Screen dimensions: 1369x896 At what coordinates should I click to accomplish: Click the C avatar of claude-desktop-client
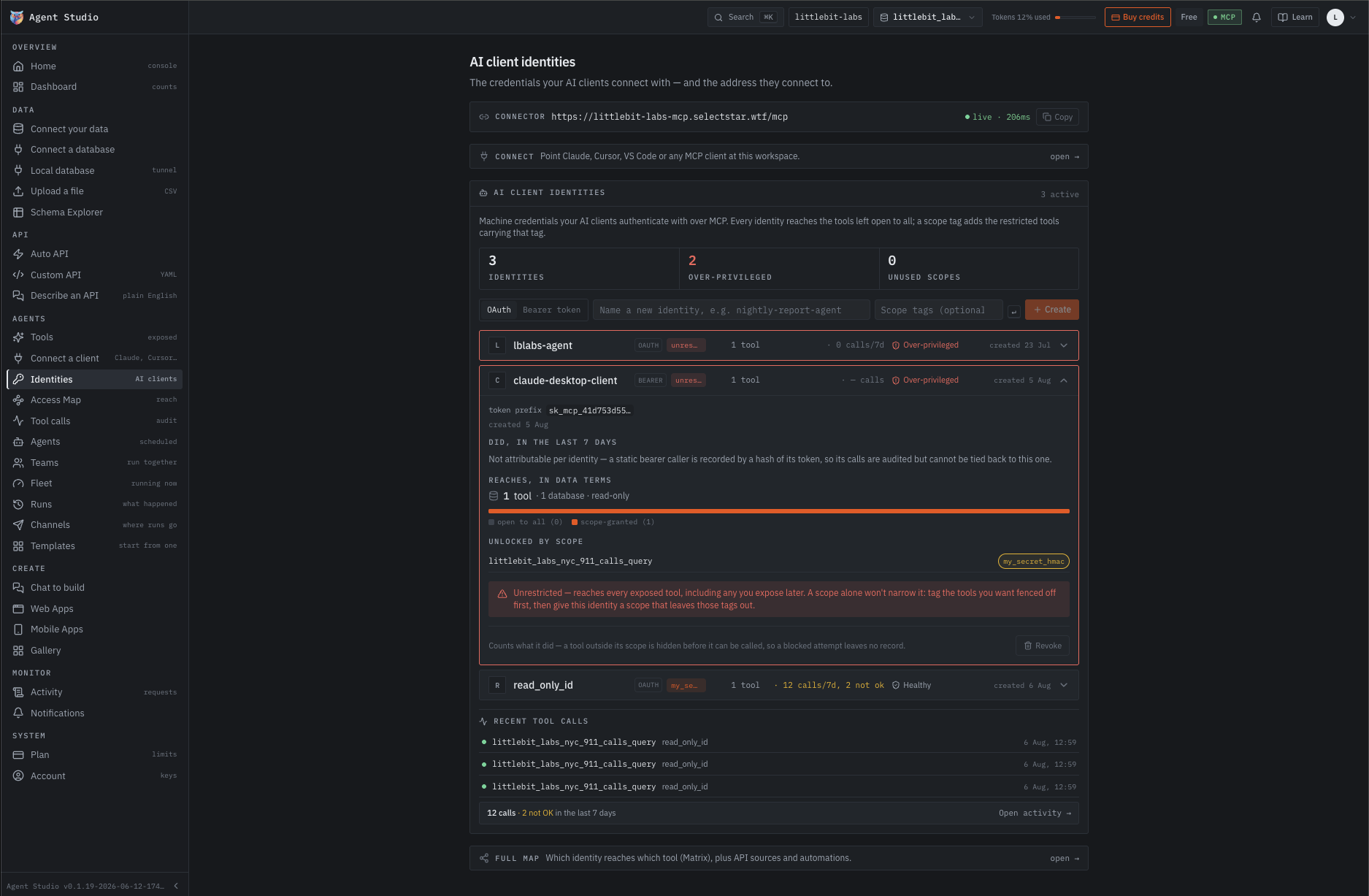pos(497,380)
